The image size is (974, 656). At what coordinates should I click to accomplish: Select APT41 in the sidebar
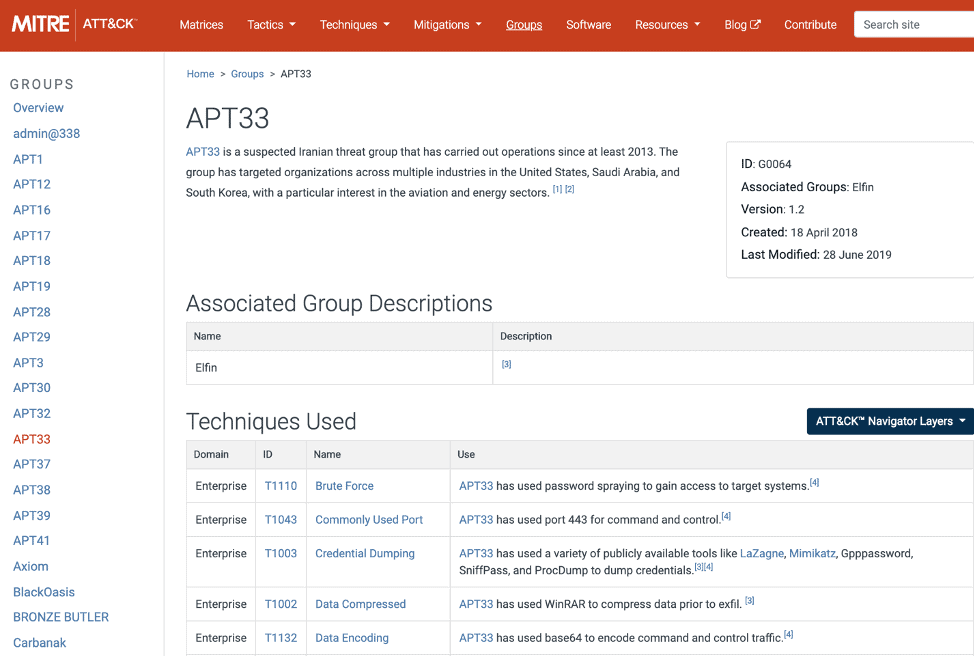(x=32, y=540)
